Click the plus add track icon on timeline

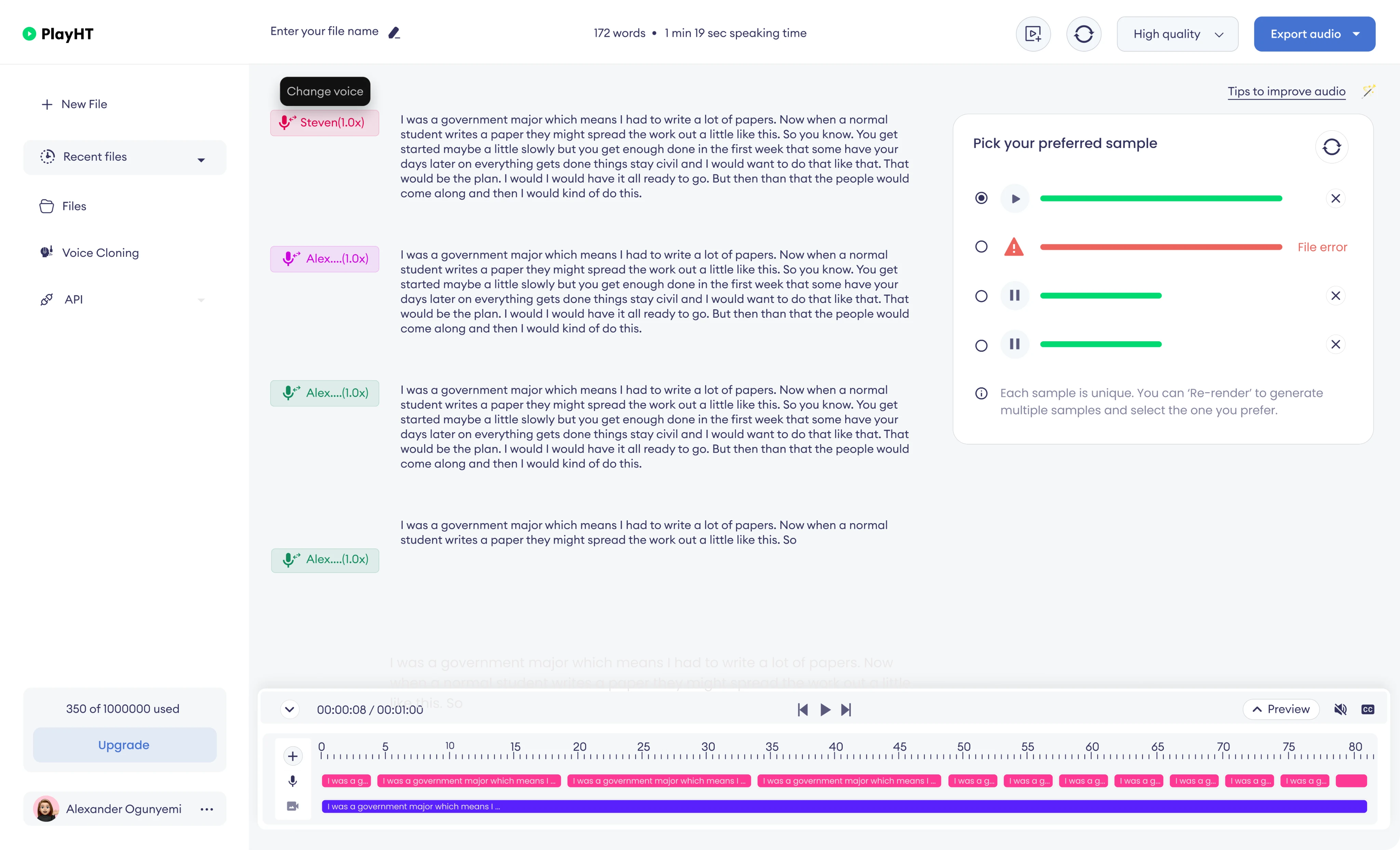293,756
